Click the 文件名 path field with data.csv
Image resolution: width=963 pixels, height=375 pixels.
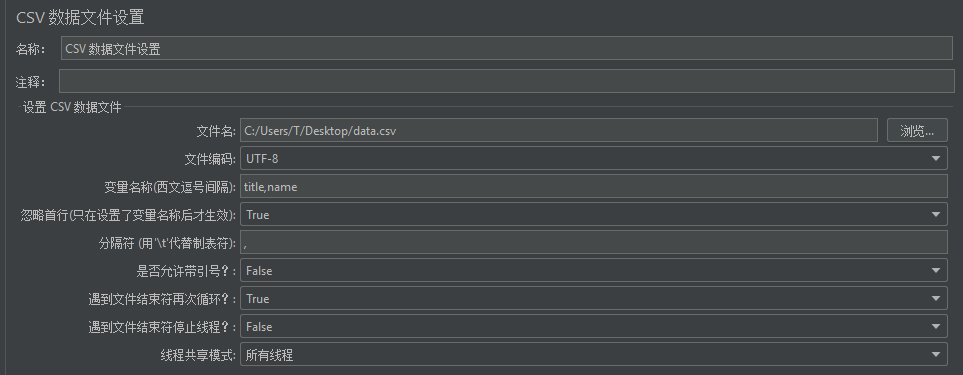pyautogui.click(x=558, y=131)
